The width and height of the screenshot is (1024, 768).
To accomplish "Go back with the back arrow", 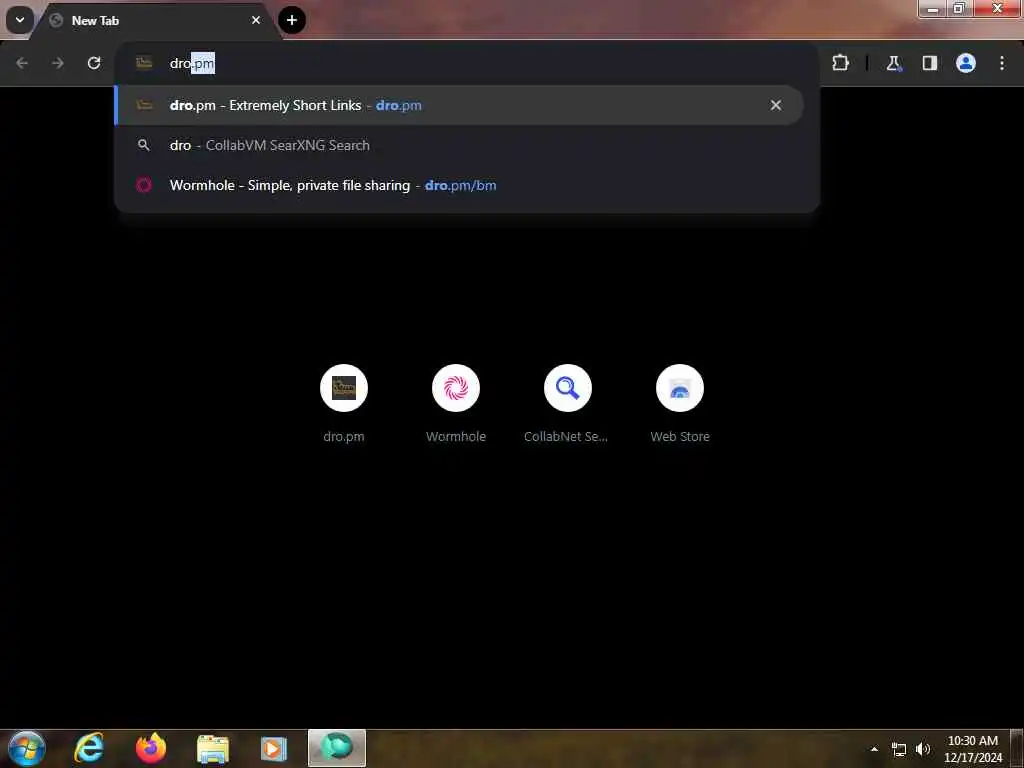I will 22,63.
